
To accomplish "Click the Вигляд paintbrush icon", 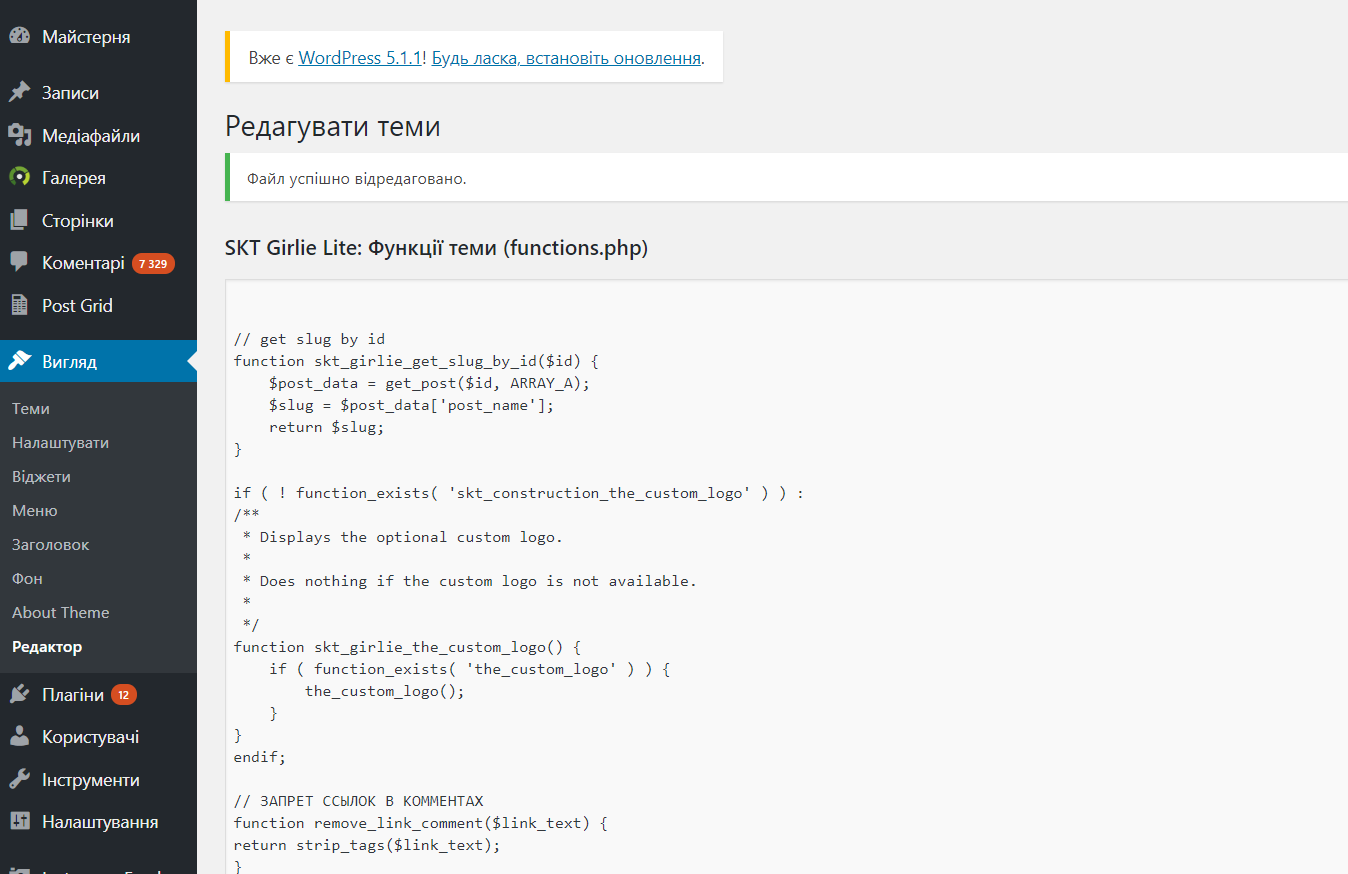I will pos(20,362).
